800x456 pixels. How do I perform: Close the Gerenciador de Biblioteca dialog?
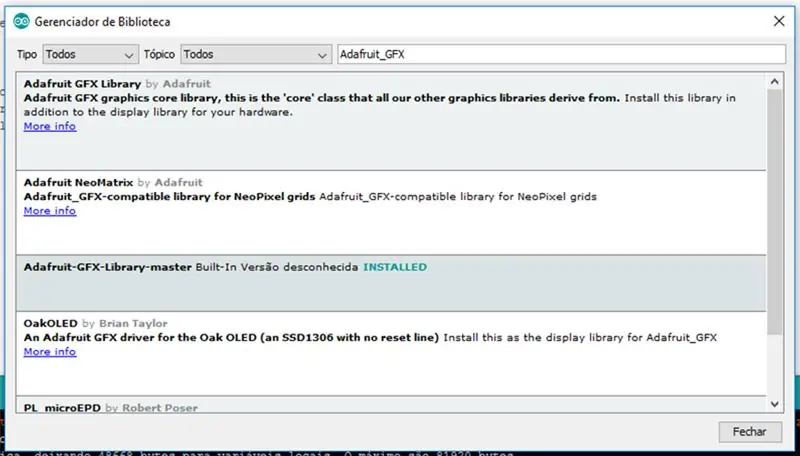click(779, 21)
